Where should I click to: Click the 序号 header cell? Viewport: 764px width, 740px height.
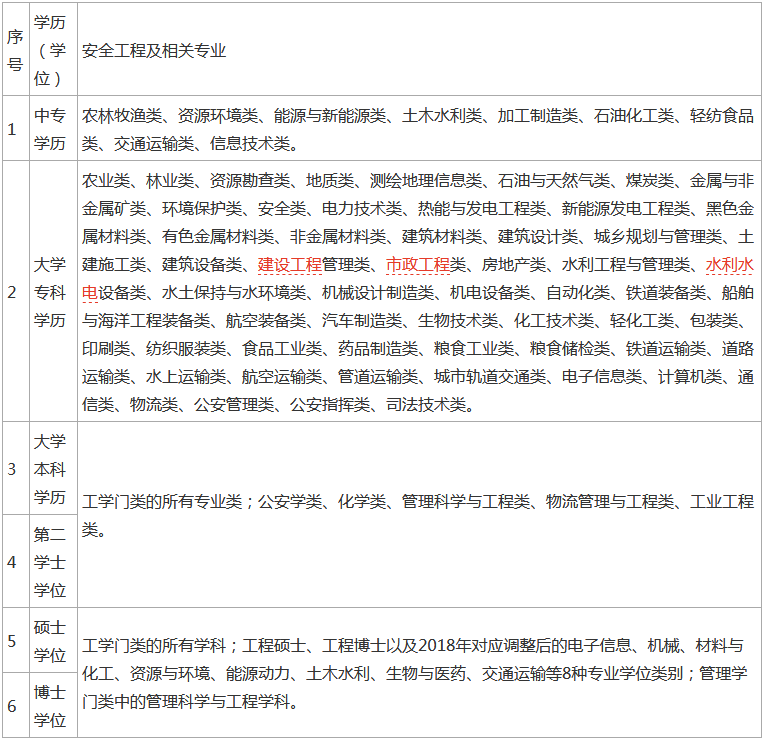[14, 50]
